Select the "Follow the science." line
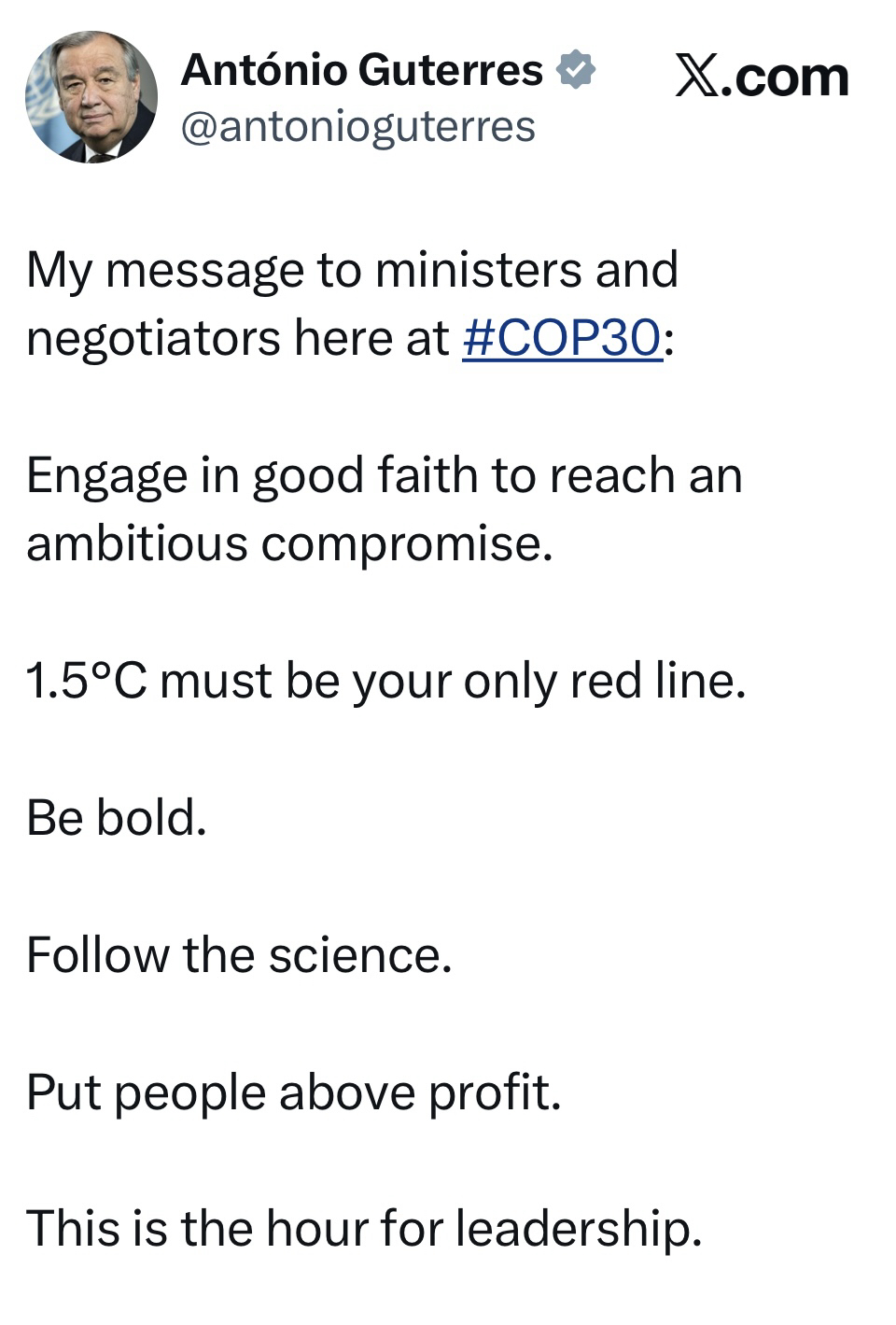Screen dimensions: 896x1325 (x=239, y=955)
